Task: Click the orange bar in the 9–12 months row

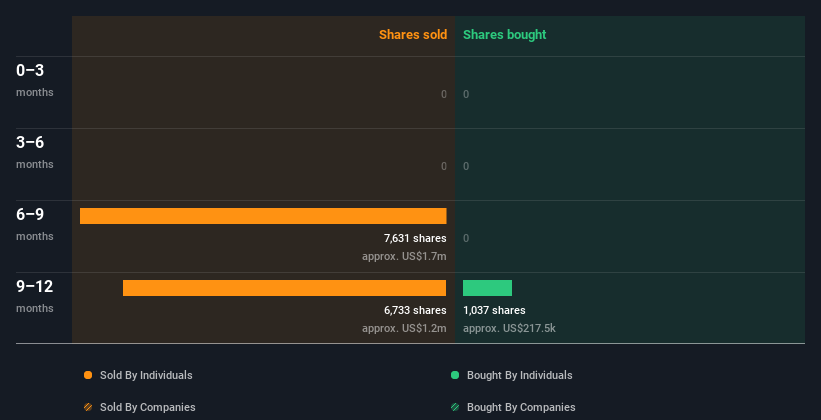Action: tap(284, 288)
